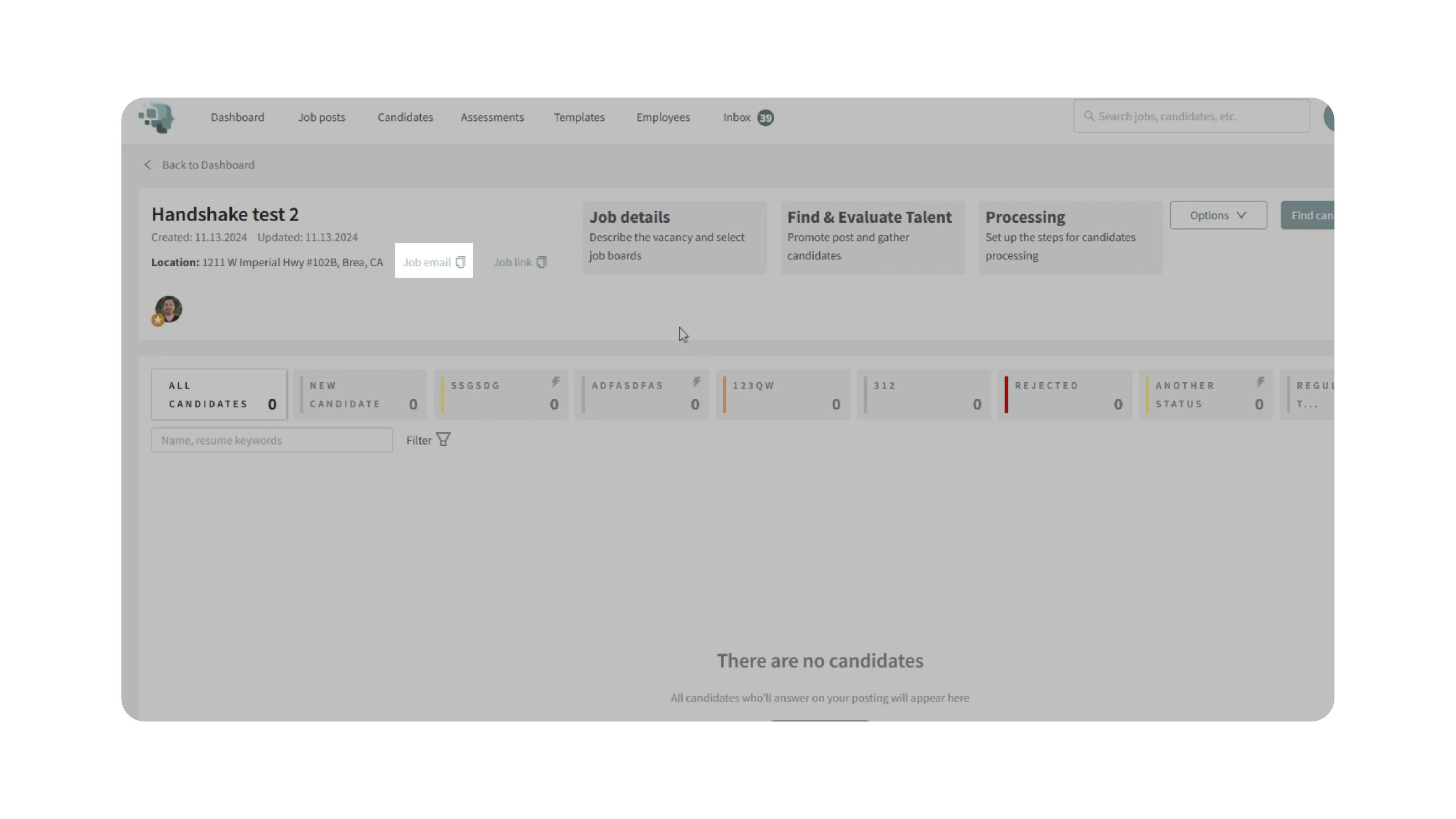1456x819 pixels.
Task: Copy the Job link icon
Action: point(541,262)
